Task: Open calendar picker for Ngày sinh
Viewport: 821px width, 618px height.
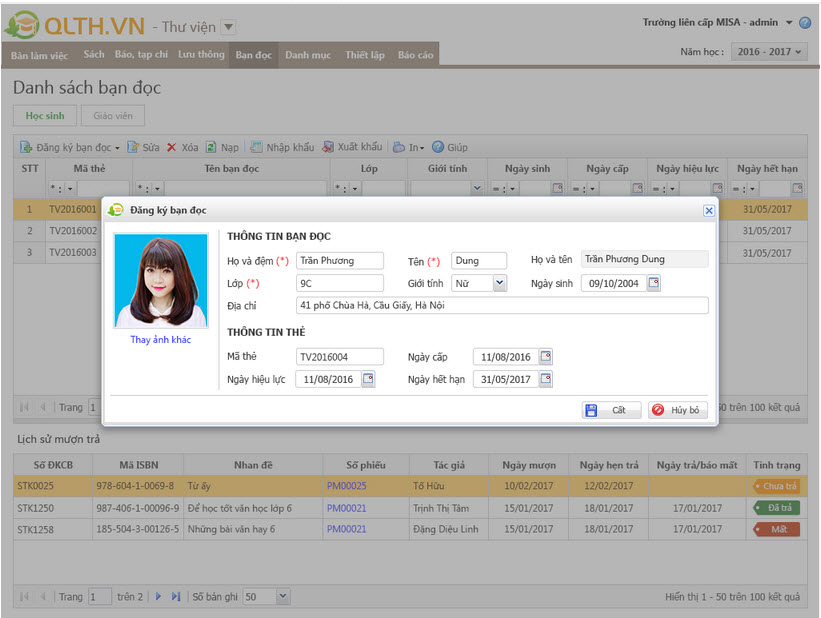Action: pos(654,284)
